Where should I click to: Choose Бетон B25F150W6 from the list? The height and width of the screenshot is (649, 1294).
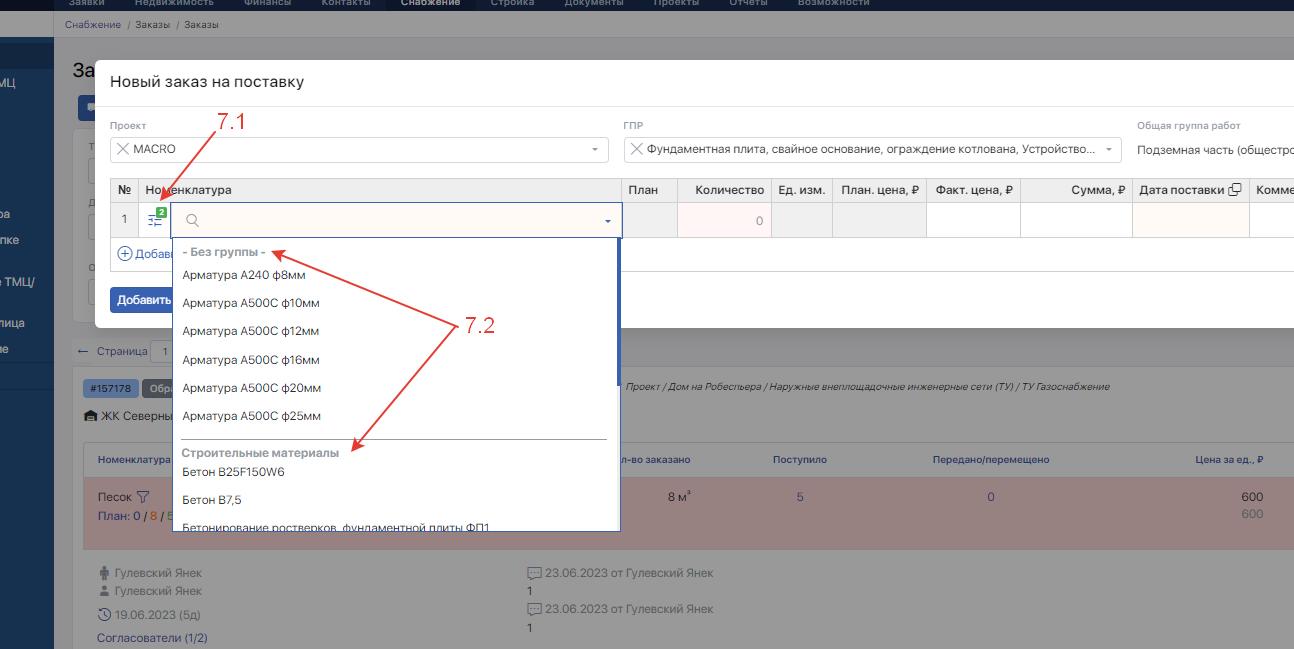point(233,472)
